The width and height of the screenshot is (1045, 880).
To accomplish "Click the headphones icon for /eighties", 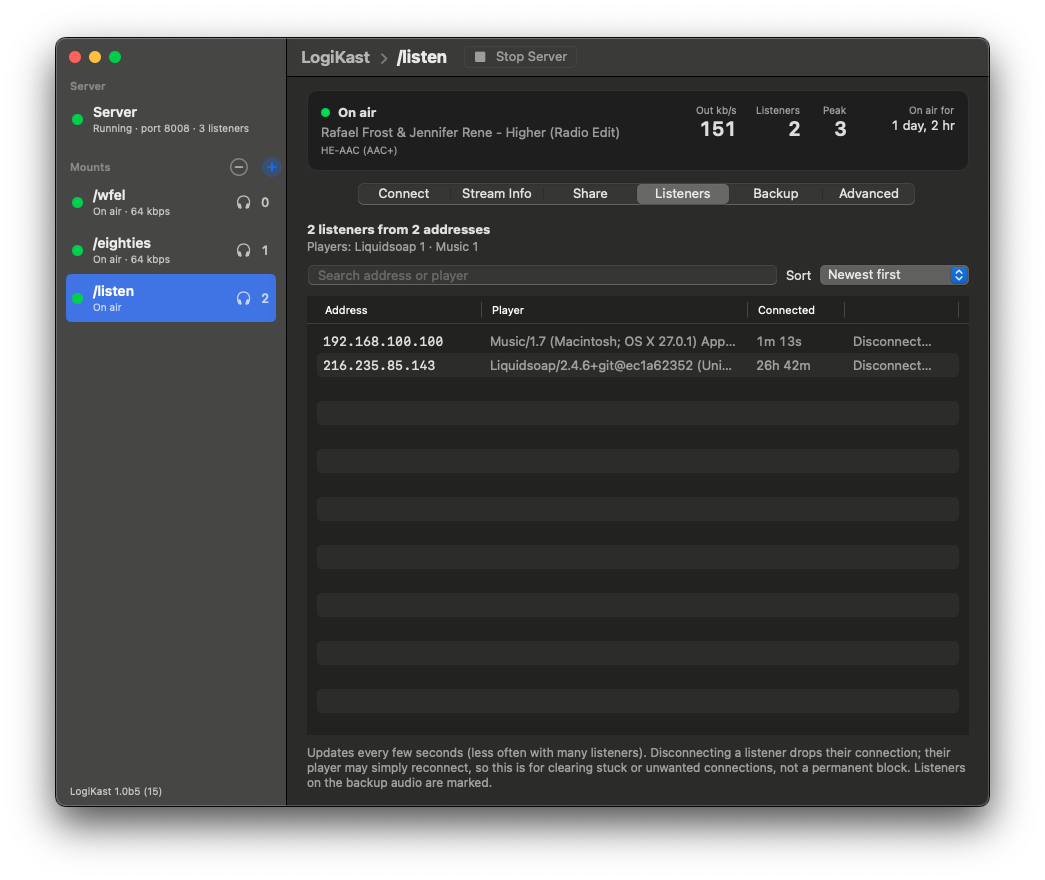I will pyautogui.click(x=243, y=251).
